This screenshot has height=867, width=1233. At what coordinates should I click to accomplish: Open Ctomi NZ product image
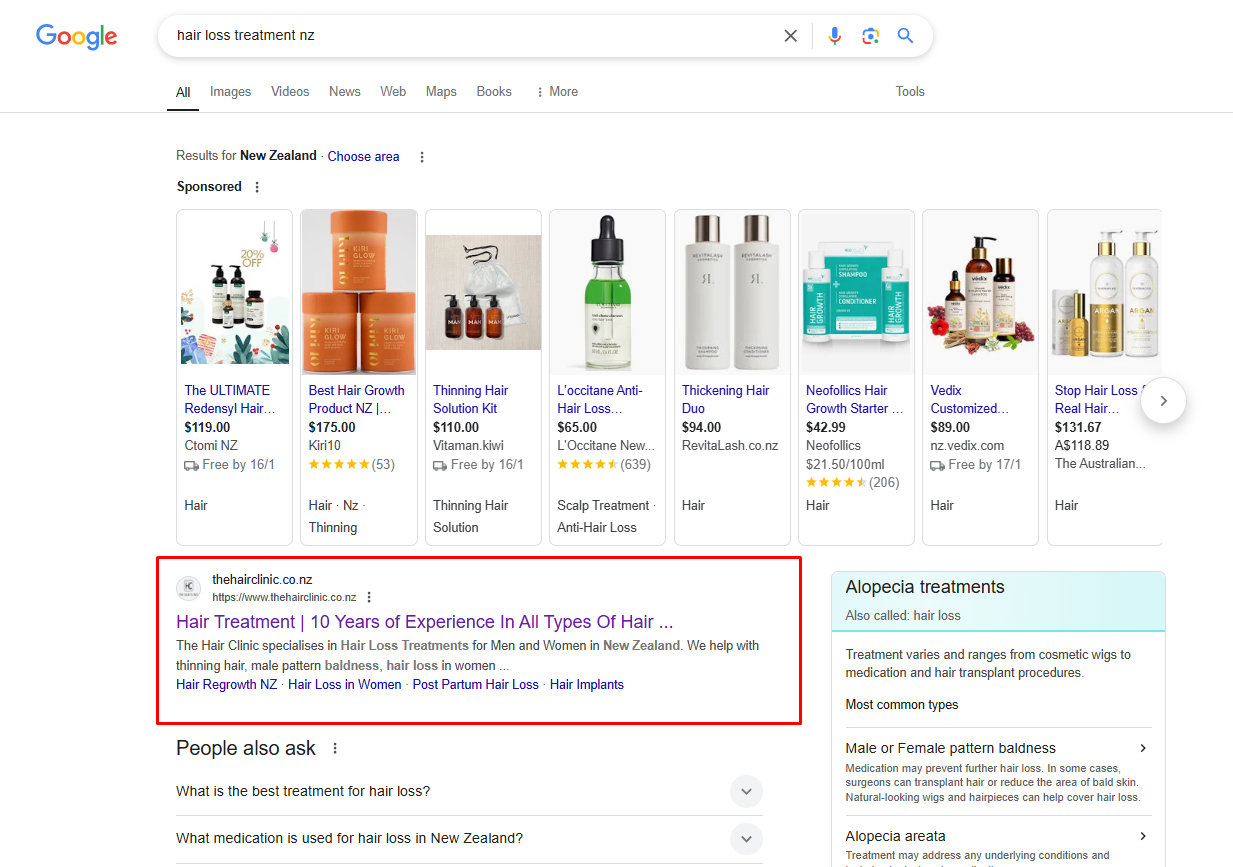tap(235, 292)
